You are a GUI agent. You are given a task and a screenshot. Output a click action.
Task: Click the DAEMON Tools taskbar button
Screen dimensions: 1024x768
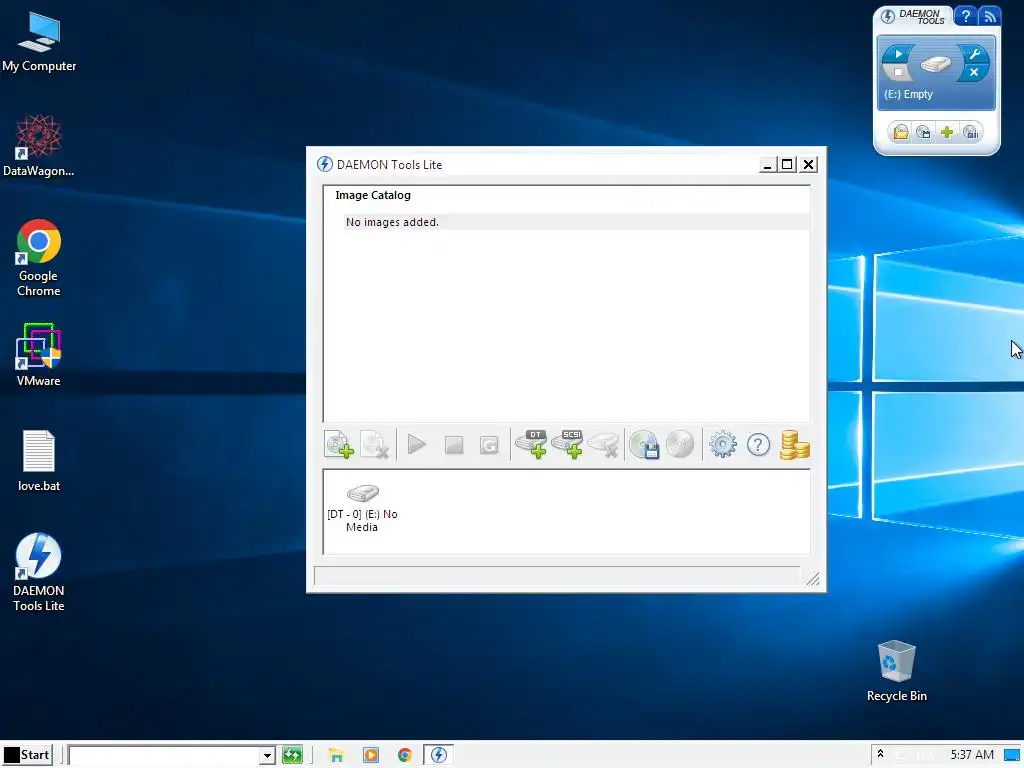(438, 755)
